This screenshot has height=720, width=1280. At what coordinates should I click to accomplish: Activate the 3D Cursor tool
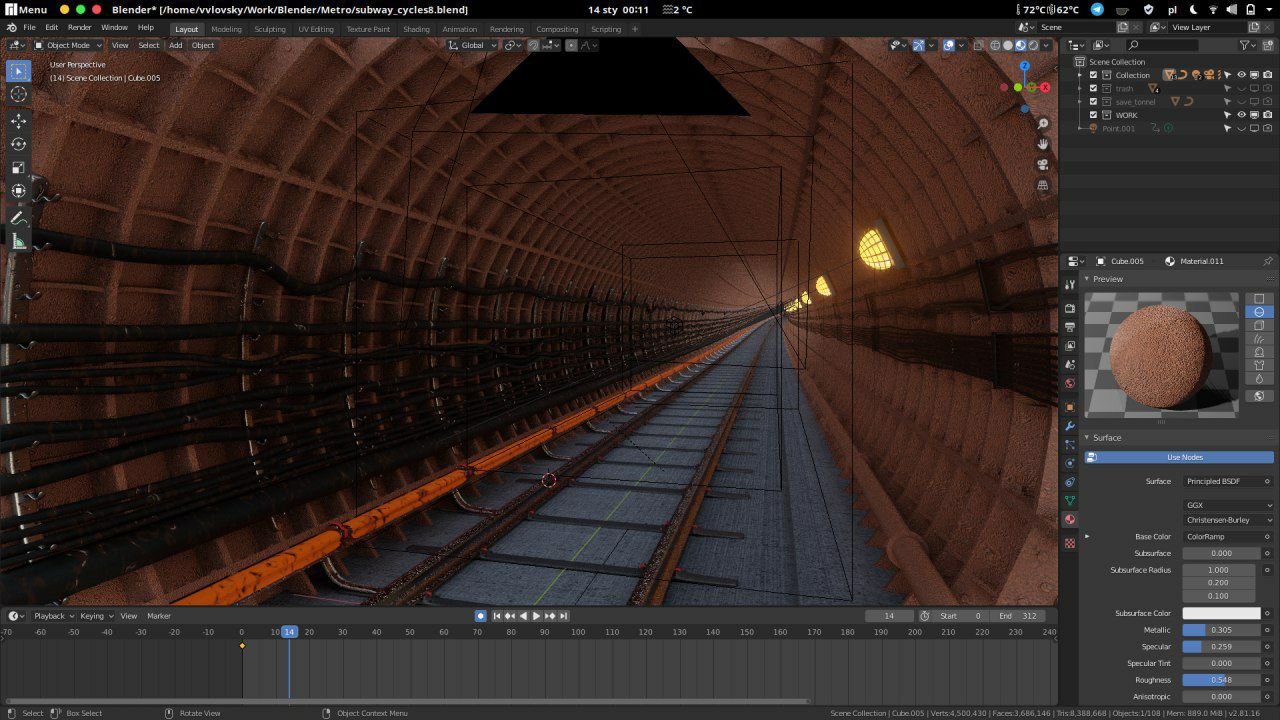click(x=18, y=94)
